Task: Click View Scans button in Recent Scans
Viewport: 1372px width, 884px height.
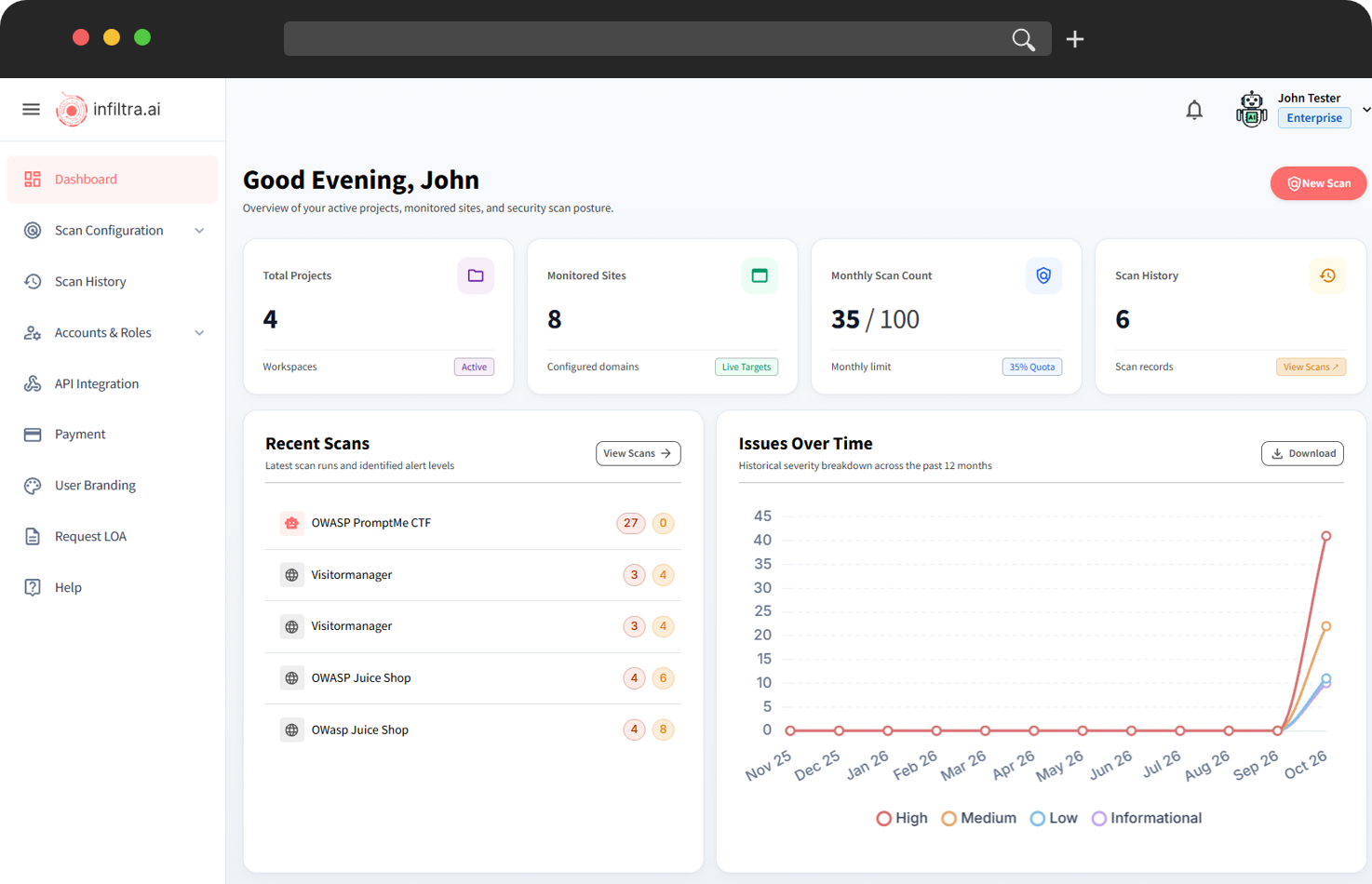Action: (x=638, y=453)
